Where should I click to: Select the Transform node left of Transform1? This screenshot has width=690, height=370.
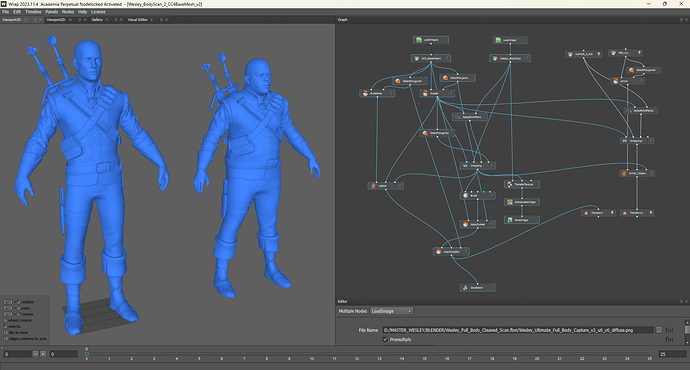click(x=598, y=213)
